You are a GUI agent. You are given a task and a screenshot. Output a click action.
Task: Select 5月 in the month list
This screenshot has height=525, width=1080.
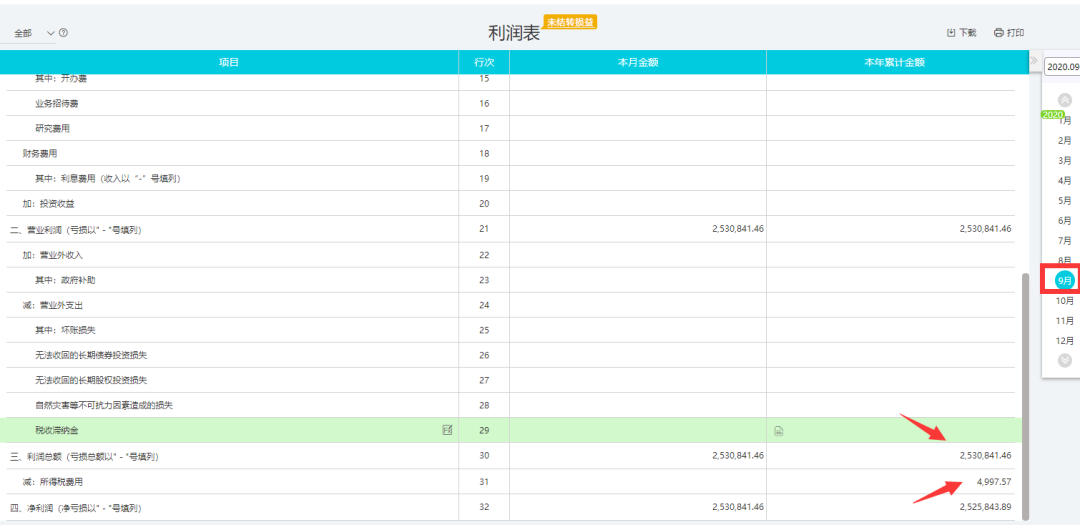point(1065,200)
